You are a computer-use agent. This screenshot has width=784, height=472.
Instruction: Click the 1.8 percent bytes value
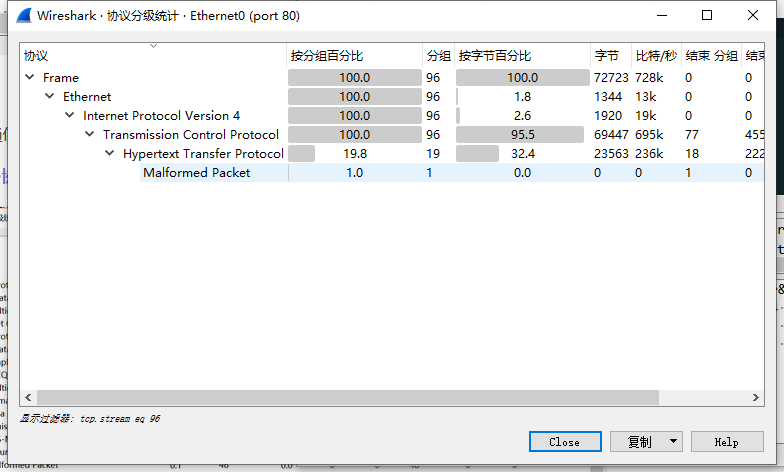522,96
